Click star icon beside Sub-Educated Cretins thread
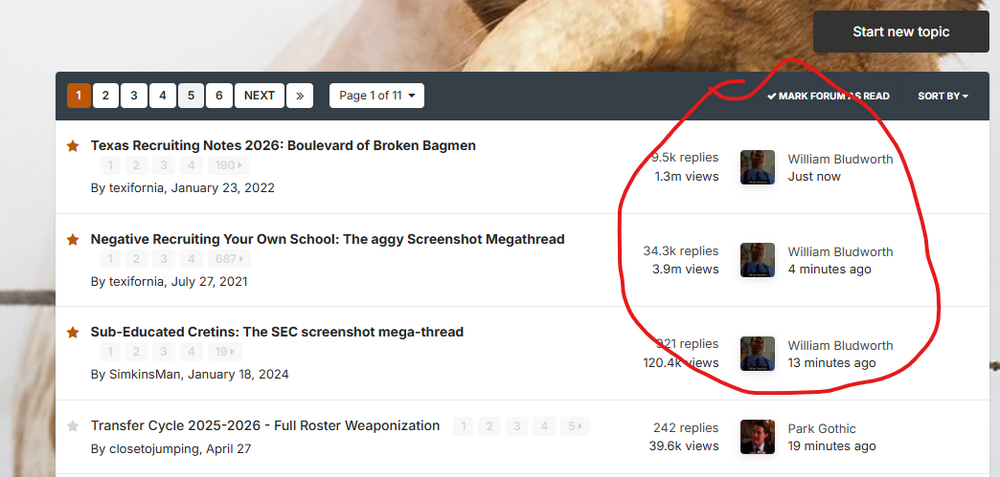Viewport: 1000px width, 477px height. tap(72, 332)
